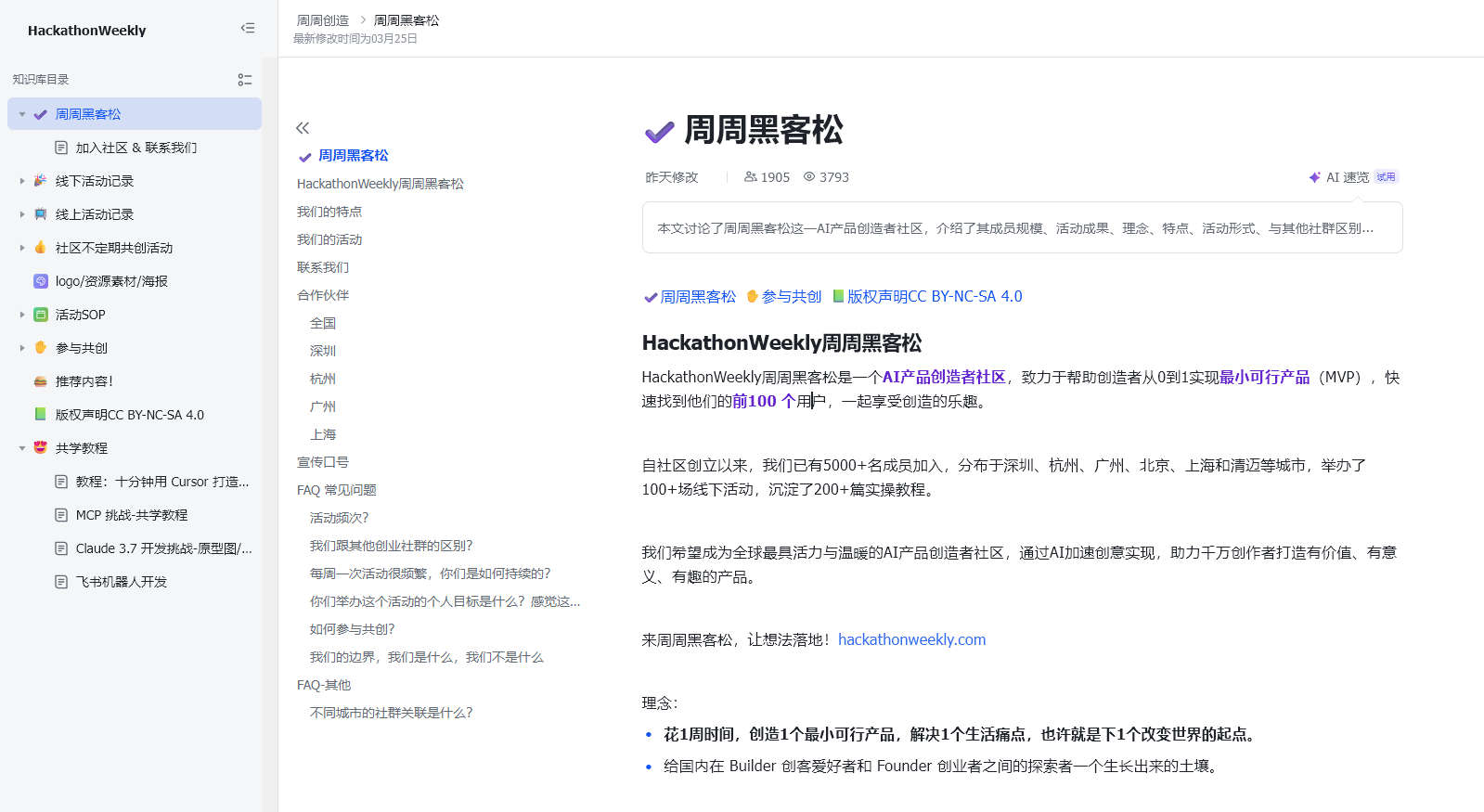Click the screen icon of 线上活动记录
This screenshot has width=1484, height=812.
pyautogui.click(x=41, y=214)
